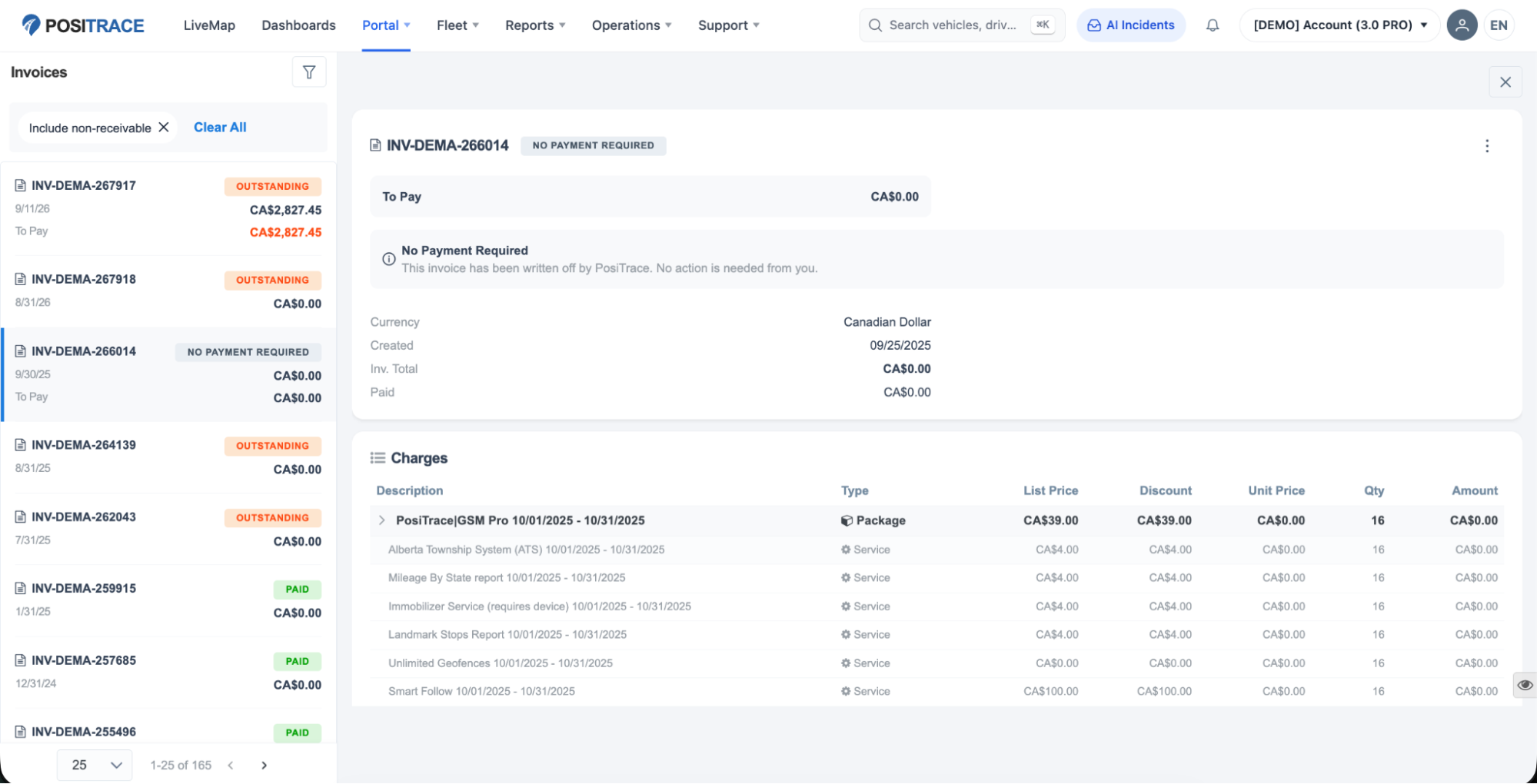
Task: Go to previous page of invoices
Action: click(x=231, y=766)
